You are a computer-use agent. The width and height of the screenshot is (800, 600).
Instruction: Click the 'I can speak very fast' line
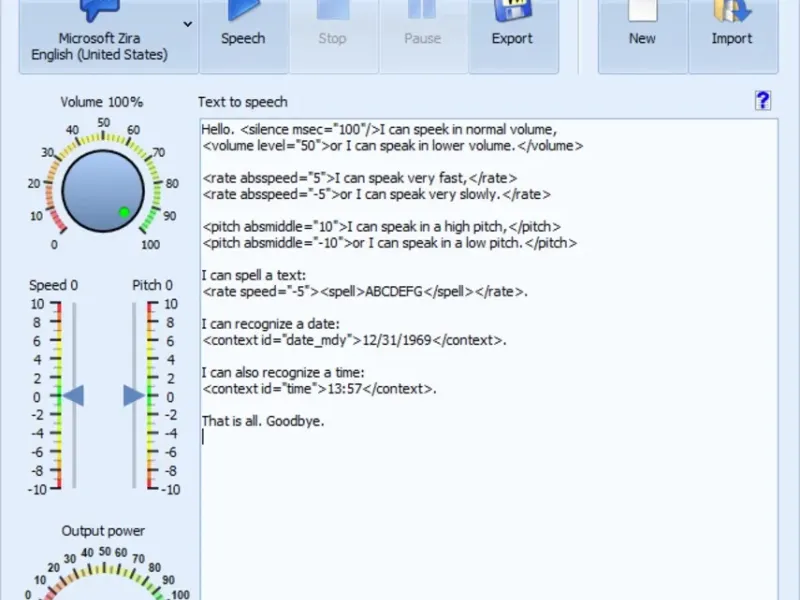click(360, 178)
